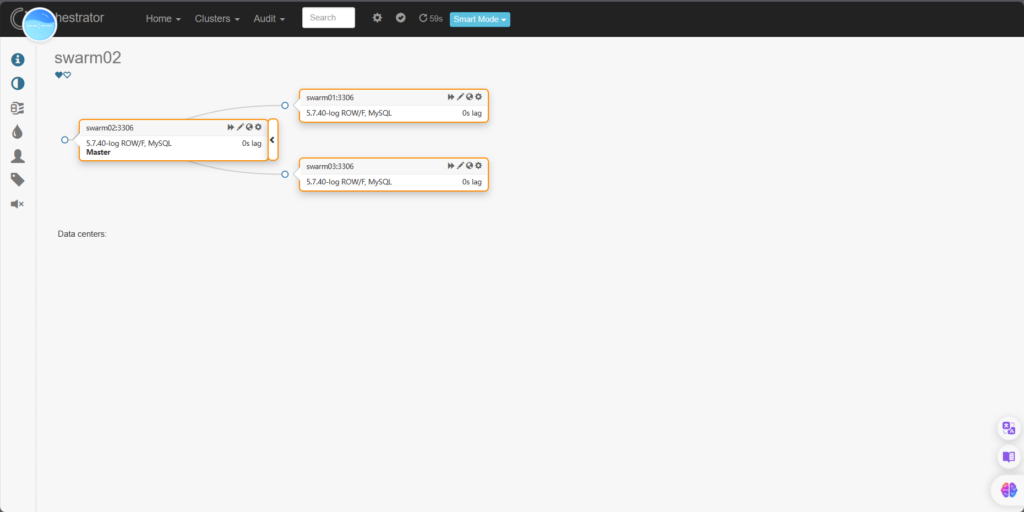1024x512 pixels.
Task: Click the 59s refresh countdown icon
Action: 430,18
